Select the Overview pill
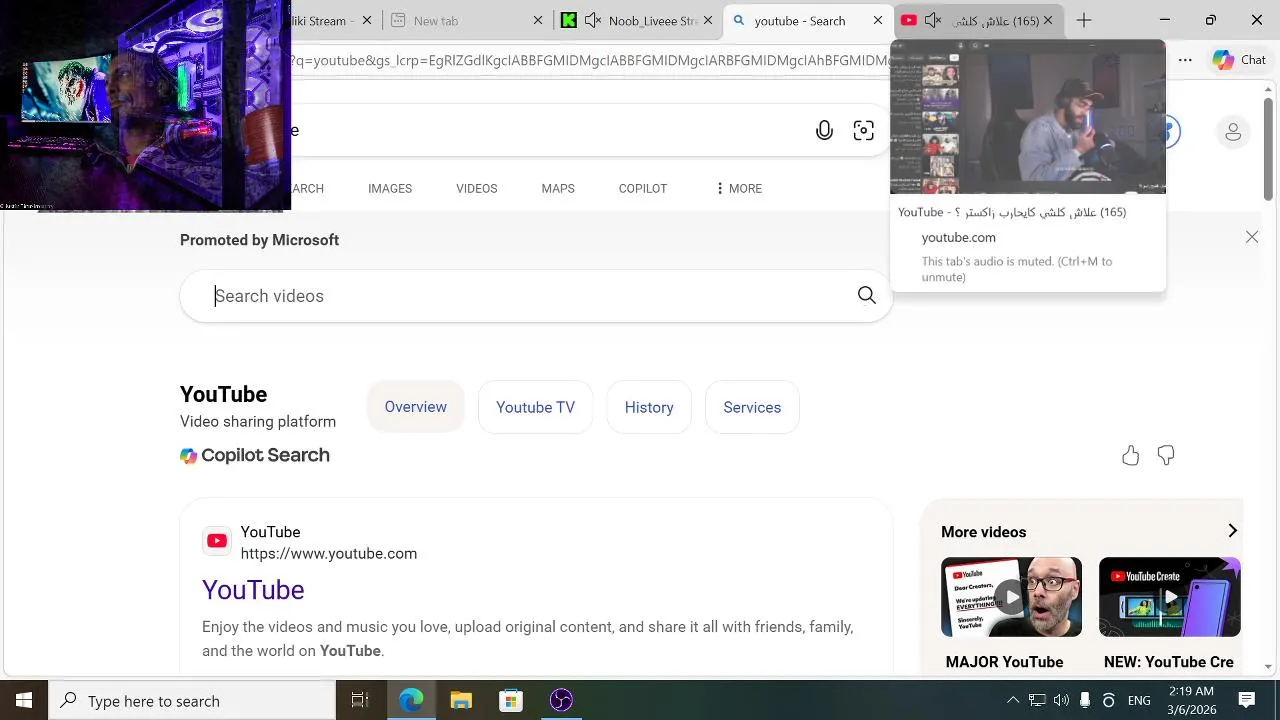 416,407
